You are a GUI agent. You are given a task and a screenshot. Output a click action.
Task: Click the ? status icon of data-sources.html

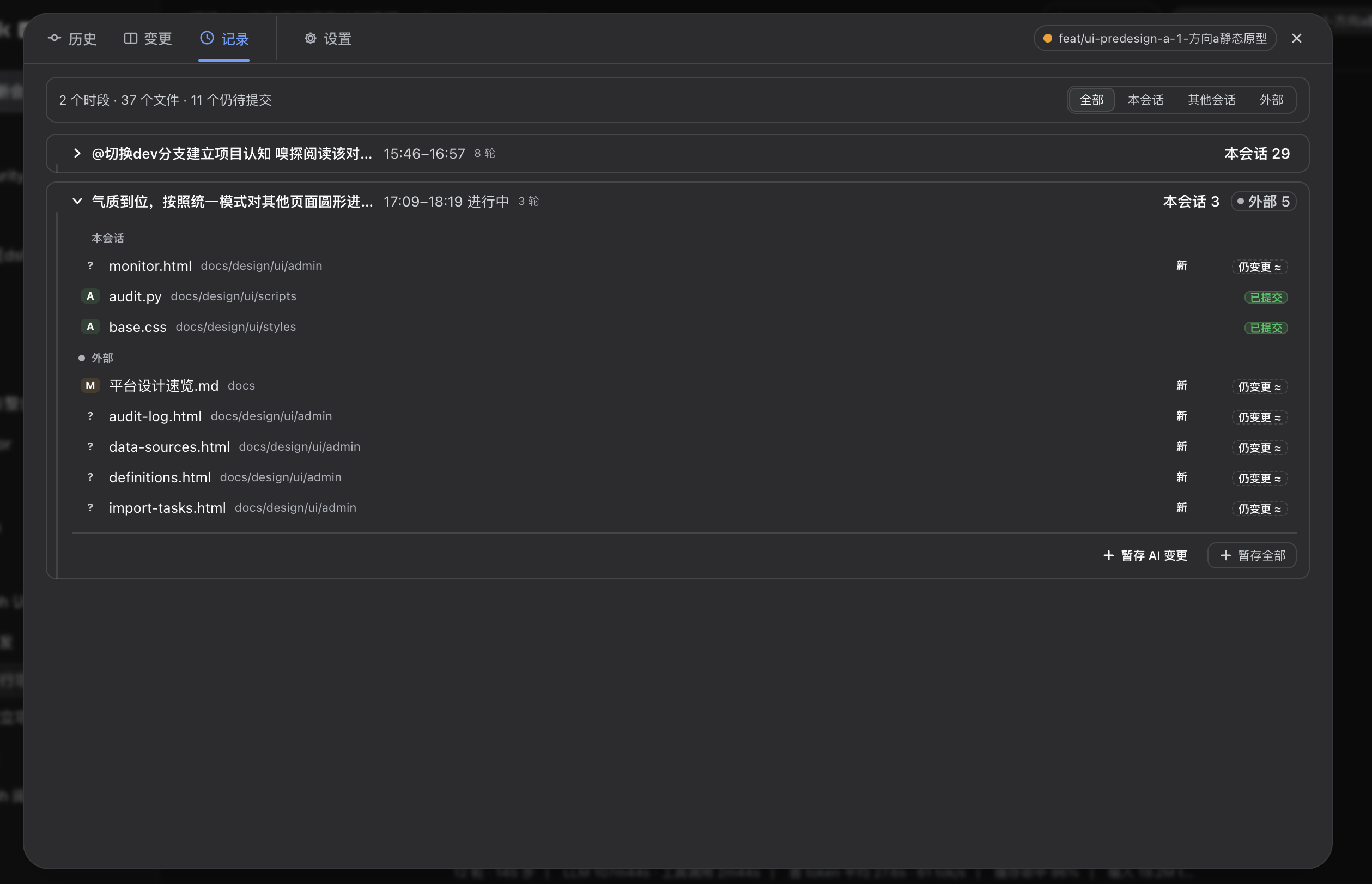click(x=90, y=446)
